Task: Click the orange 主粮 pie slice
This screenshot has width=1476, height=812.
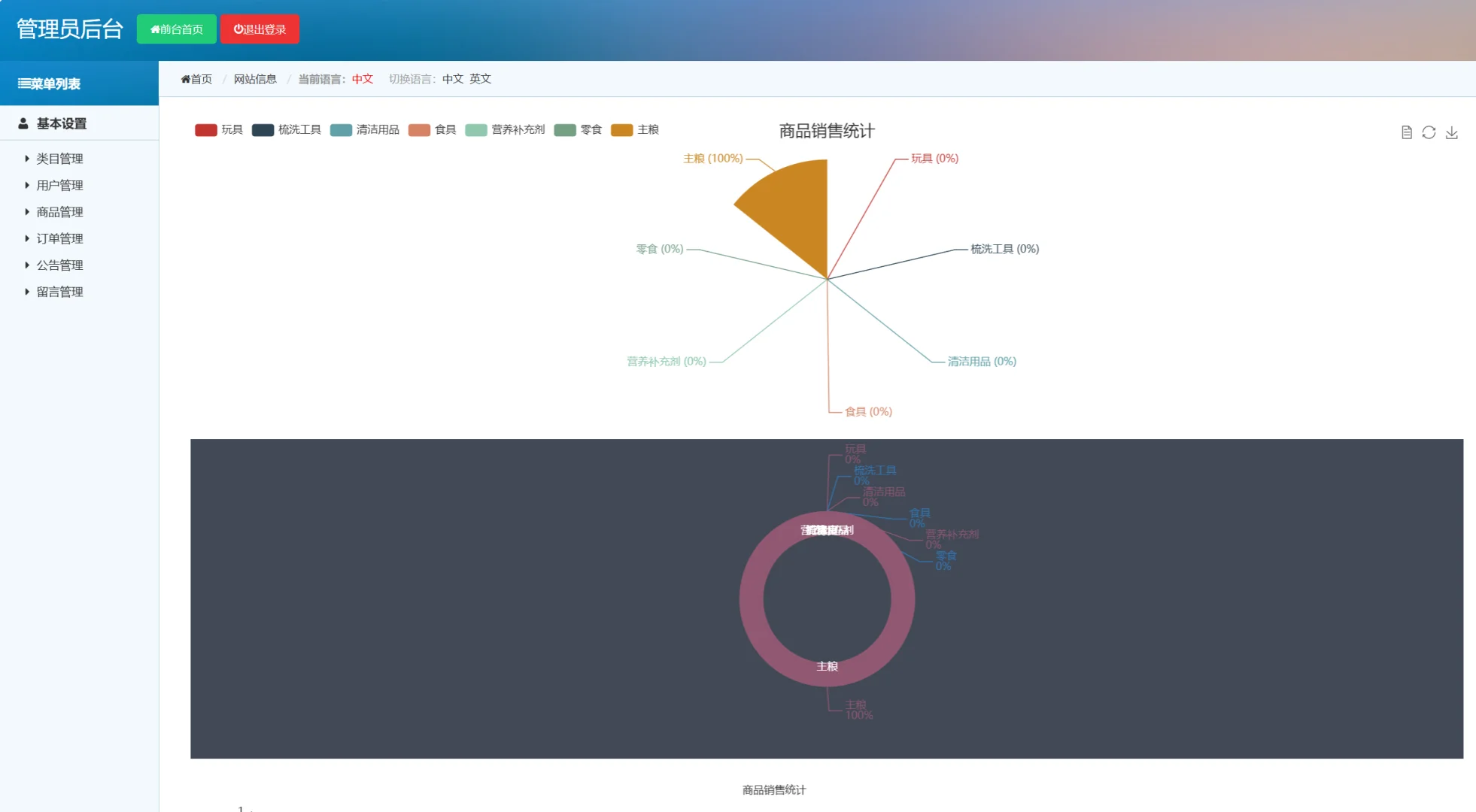Action: (795, 213)
